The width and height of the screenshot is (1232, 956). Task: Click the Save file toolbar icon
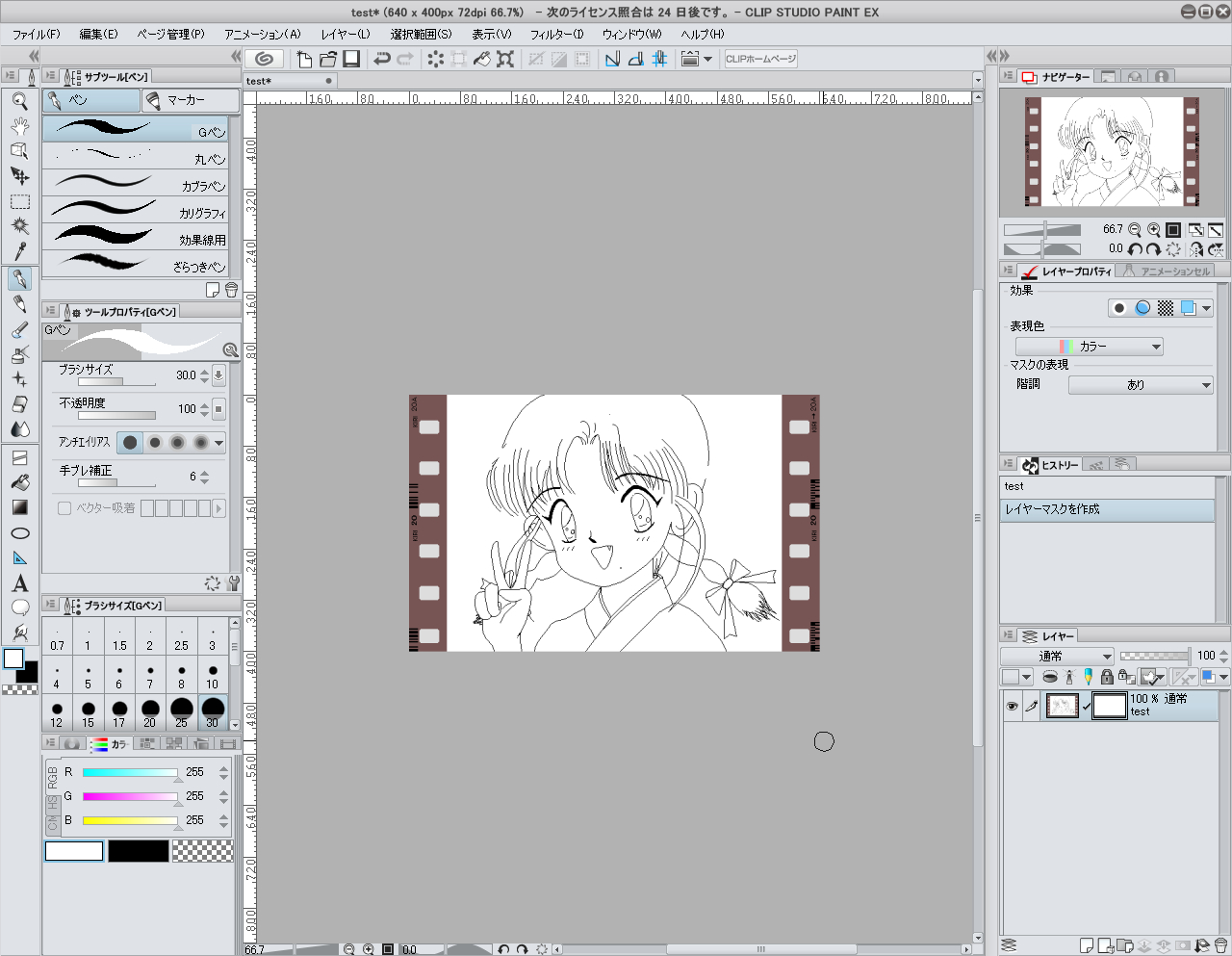point(351,59)
